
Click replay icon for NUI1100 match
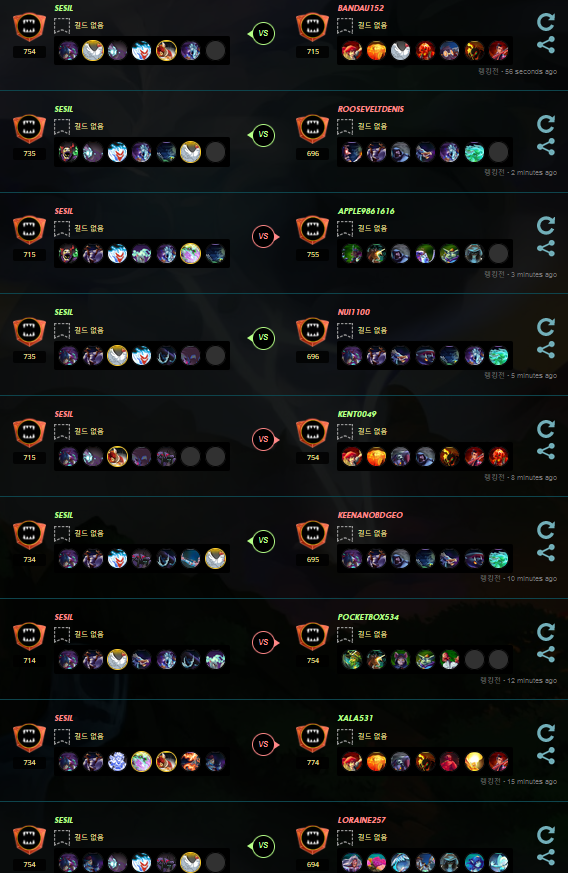pyautogui.click(x=546, y=327)
